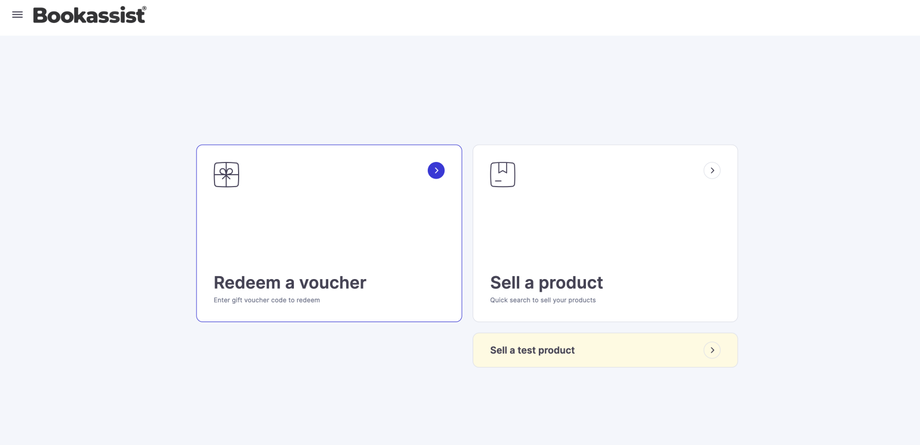Click the empty middle of Redeem voucher card
Image resolution: width=920 pixels, height=445 pixels.
(x=329, y=225)
